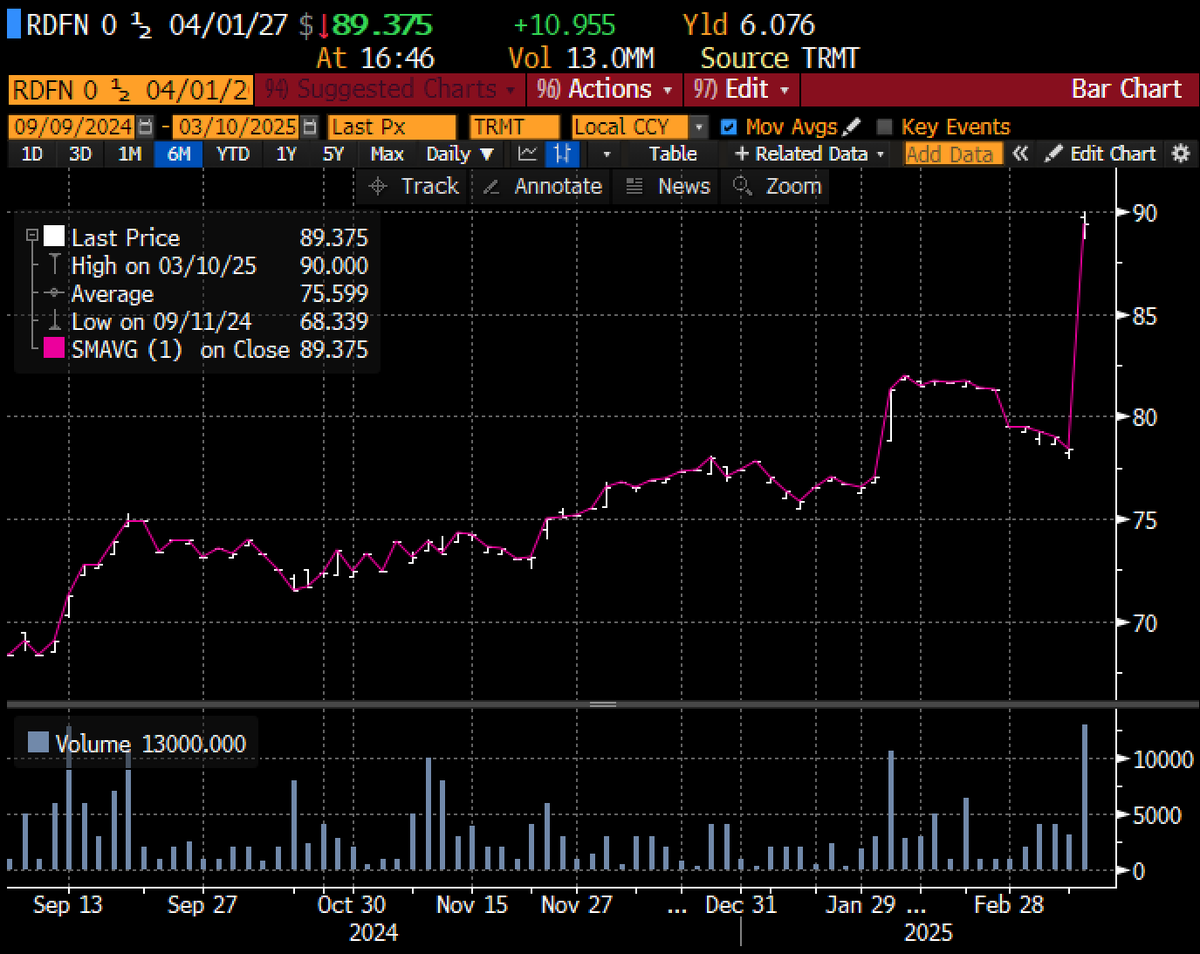Select the 1Y range tab
This screenshot has height=954, width=1200.
[287, 154]
